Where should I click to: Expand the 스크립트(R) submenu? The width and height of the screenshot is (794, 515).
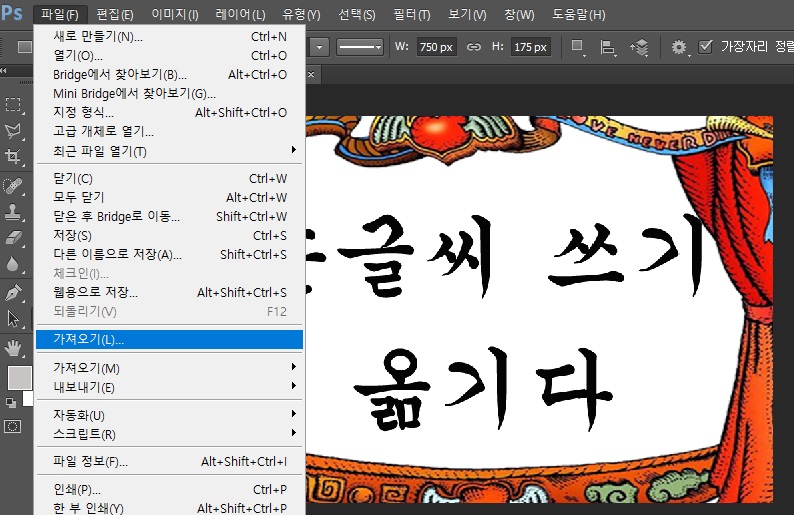[294, 433]
